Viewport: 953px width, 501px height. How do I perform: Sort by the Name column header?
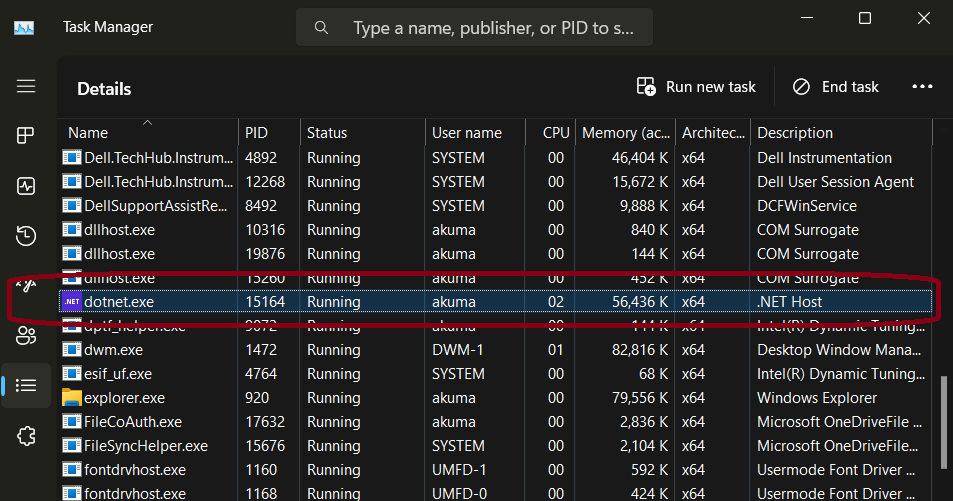point(148,133)
